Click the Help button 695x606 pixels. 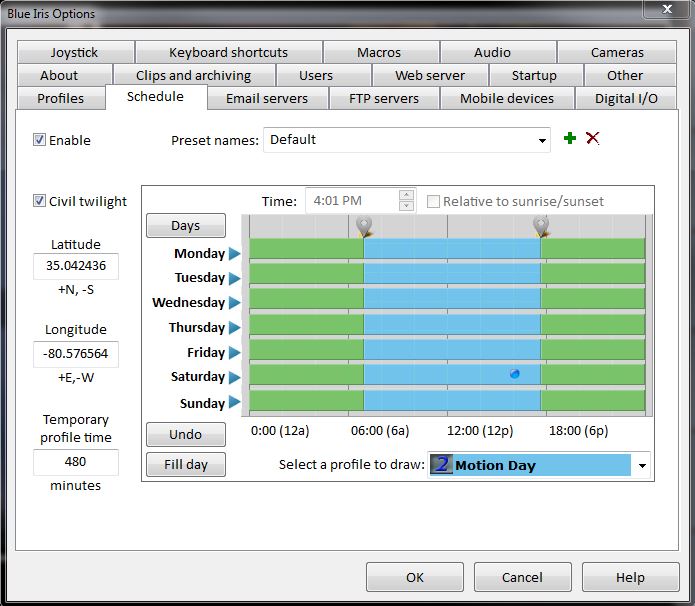630,577
